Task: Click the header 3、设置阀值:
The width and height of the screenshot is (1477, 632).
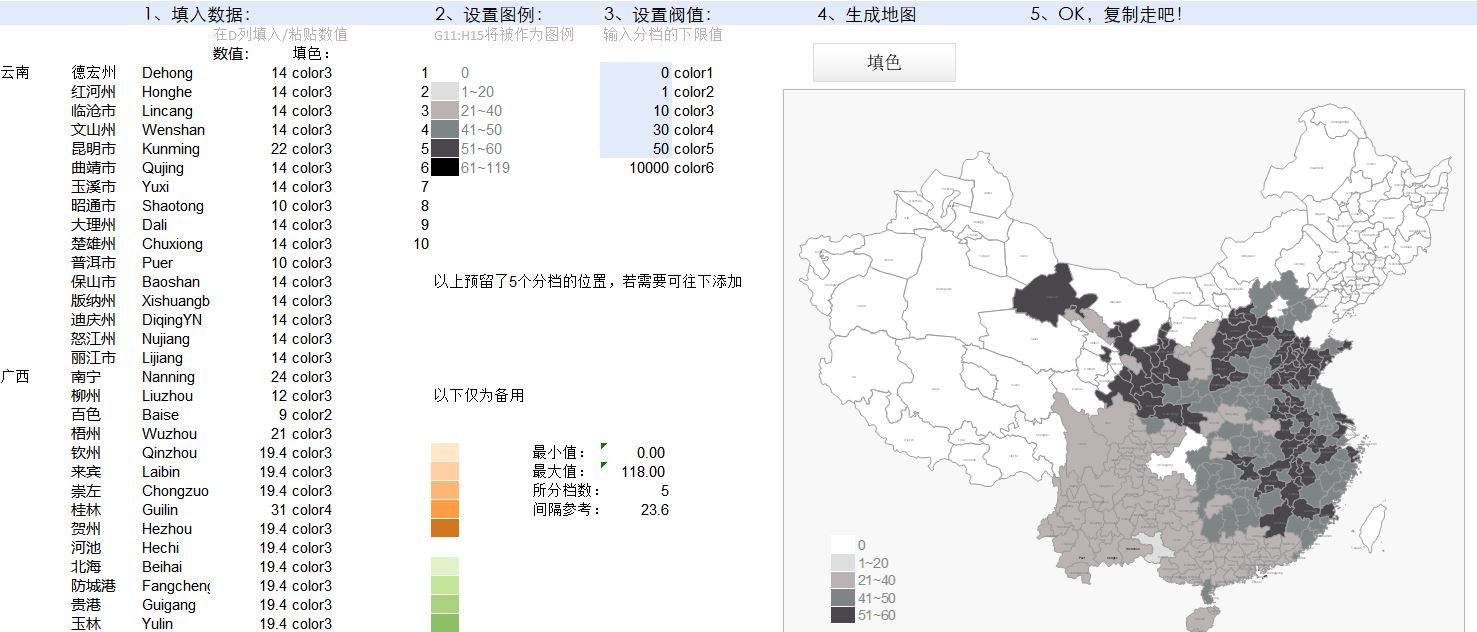Action: coord(658,15)
